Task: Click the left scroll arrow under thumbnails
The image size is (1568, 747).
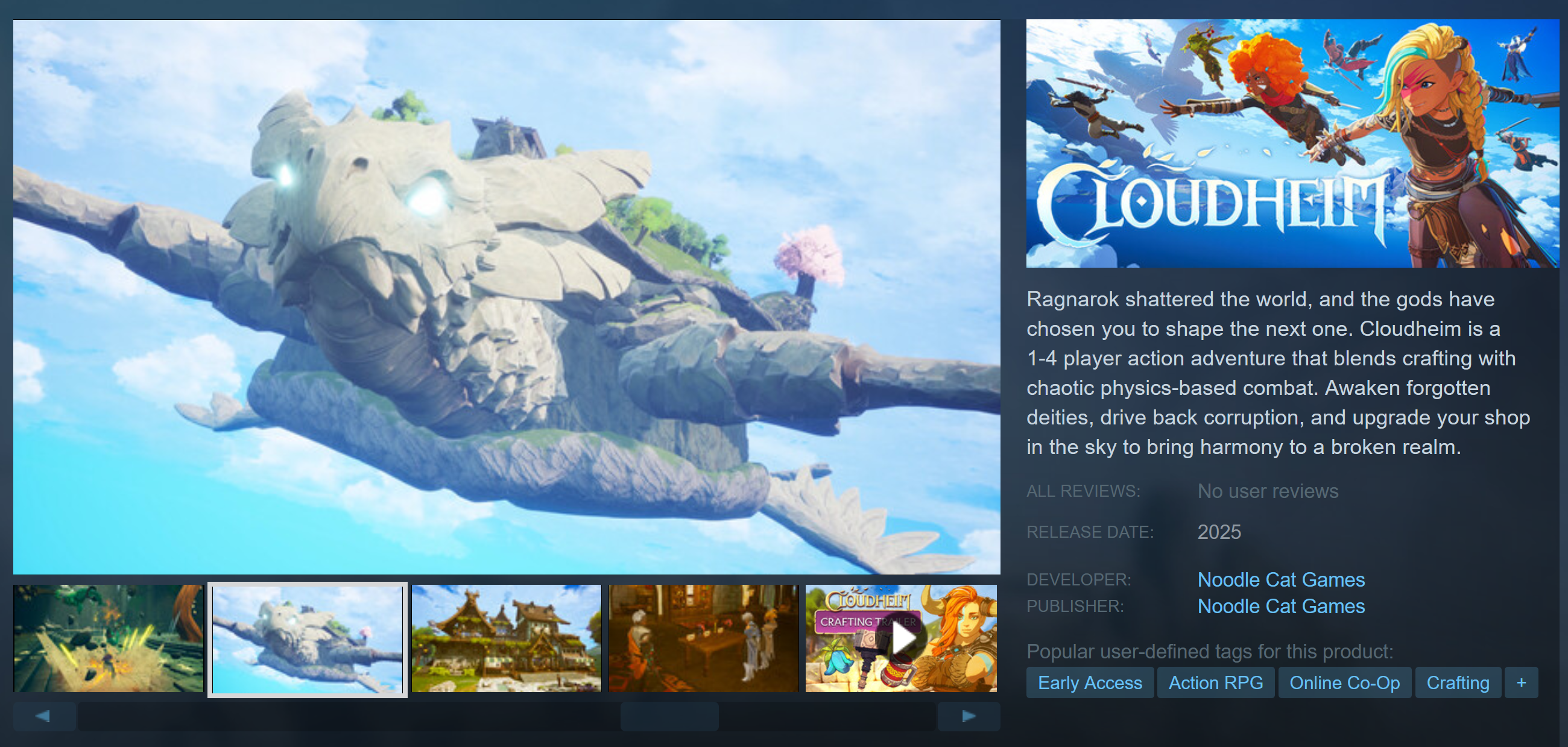Action: [44, 716]
